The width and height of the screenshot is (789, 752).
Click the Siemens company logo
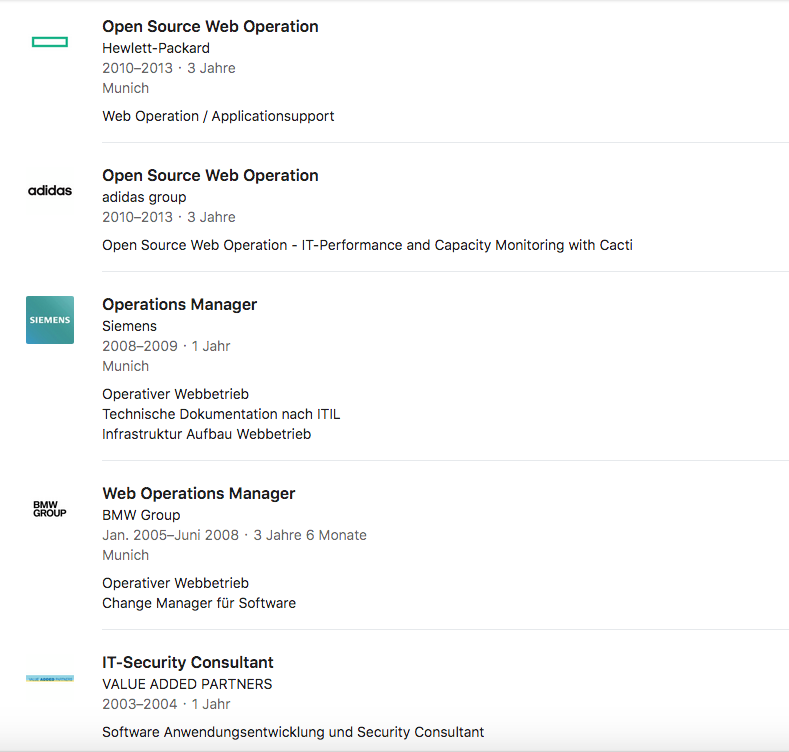click(50, 320)
